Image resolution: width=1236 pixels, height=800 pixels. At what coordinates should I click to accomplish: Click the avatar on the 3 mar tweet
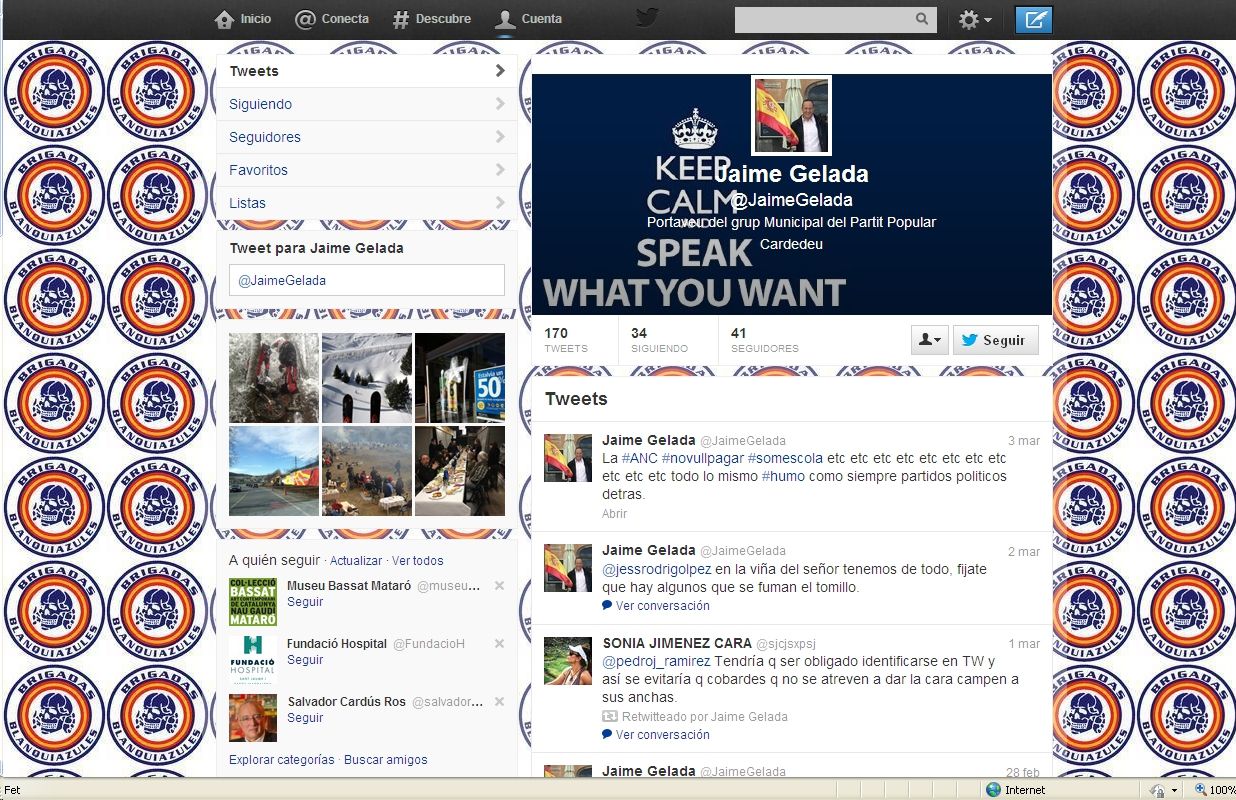(568, 458)
